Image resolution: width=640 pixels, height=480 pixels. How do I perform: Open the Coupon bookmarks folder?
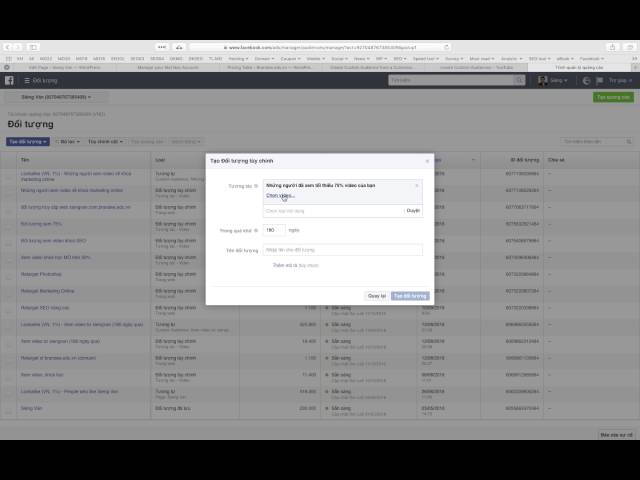click(290, 59)
